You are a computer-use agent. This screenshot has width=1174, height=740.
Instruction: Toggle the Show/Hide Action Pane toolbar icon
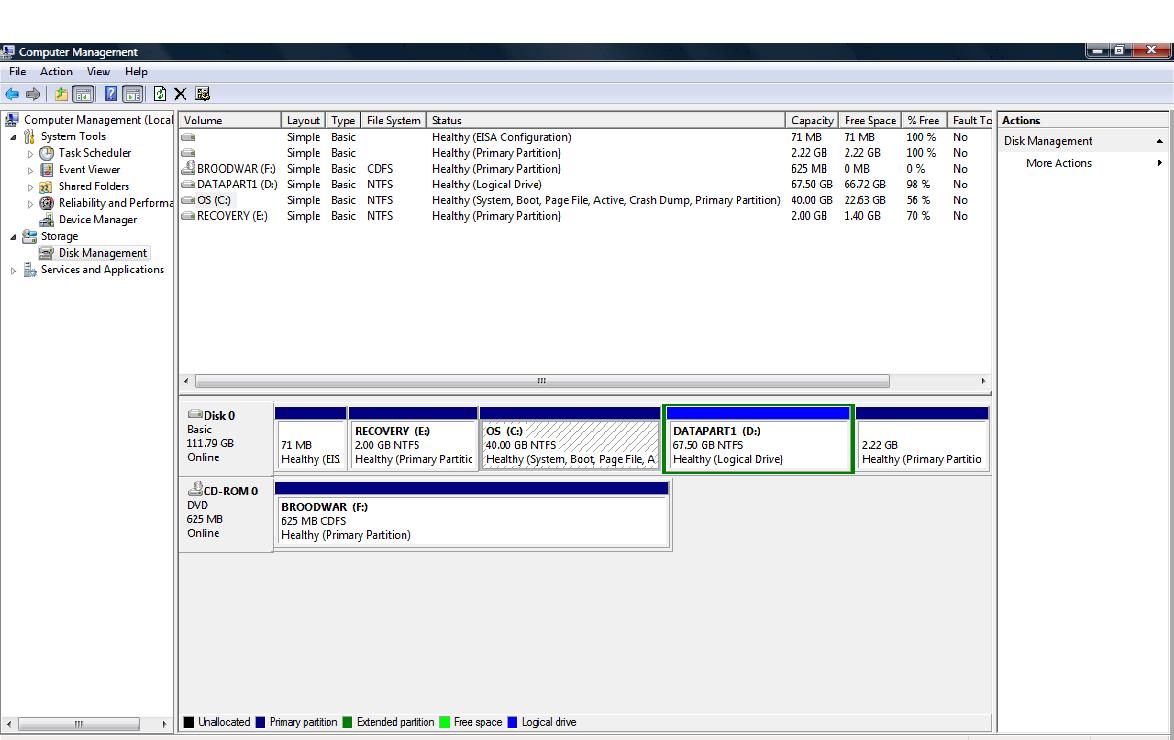point(133,94)
